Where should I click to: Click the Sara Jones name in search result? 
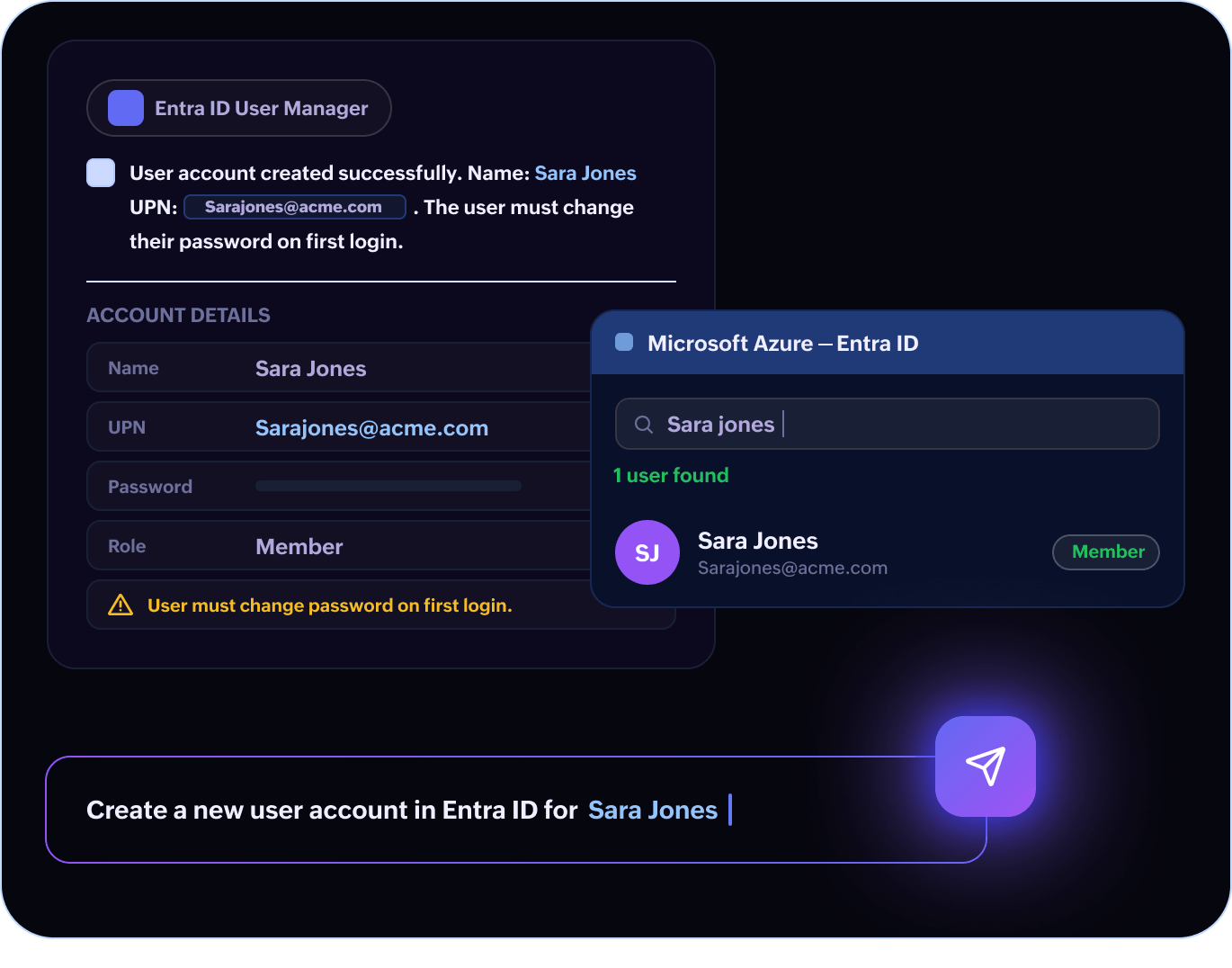point(758,541)
